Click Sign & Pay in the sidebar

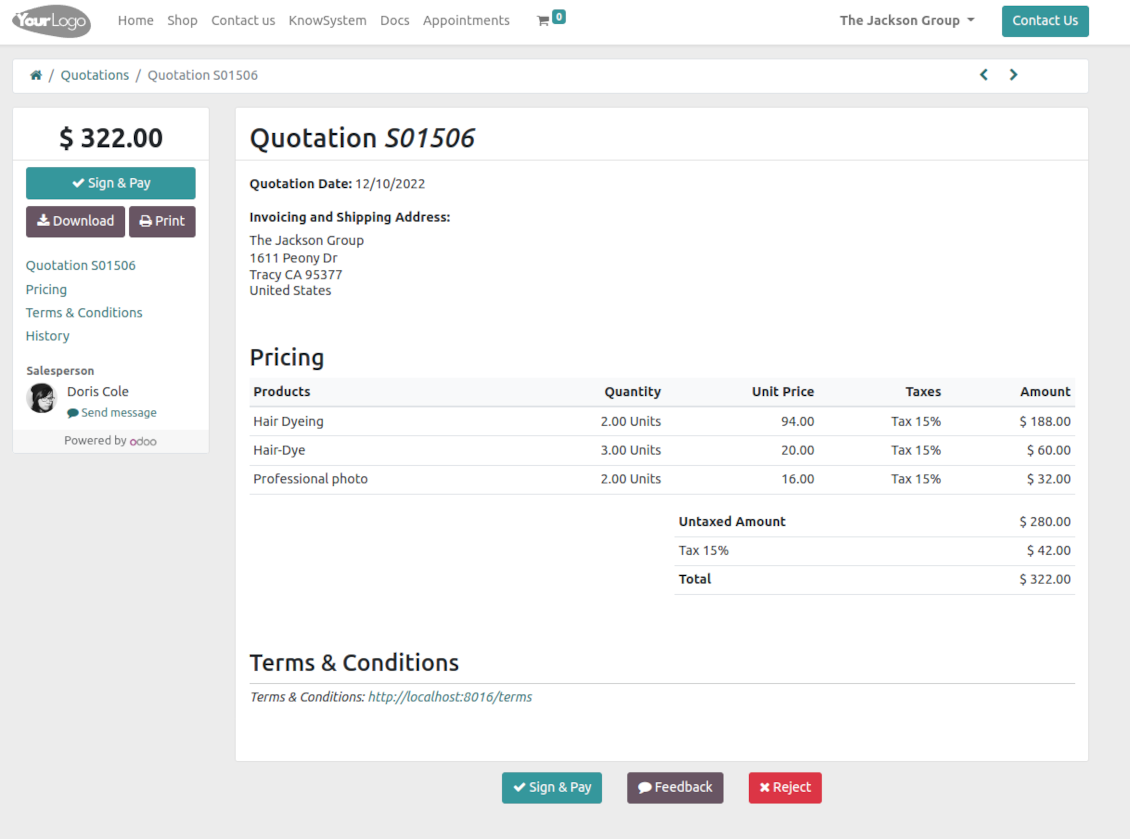[x=110, y=183]
